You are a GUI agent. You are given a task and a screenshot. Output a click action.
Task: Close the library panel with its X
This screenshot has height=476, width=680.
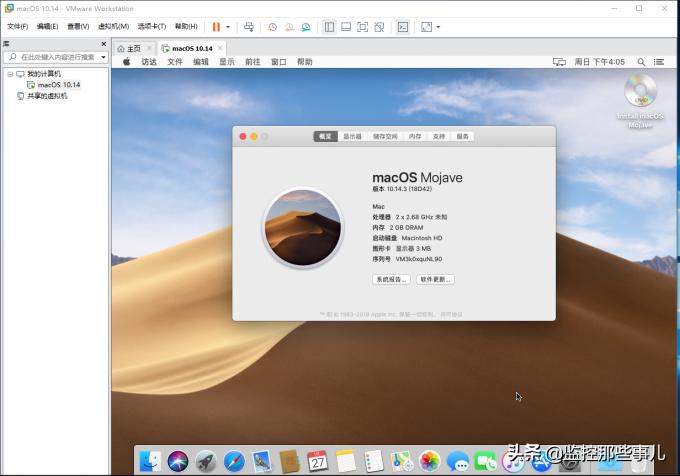click(104, 44)
